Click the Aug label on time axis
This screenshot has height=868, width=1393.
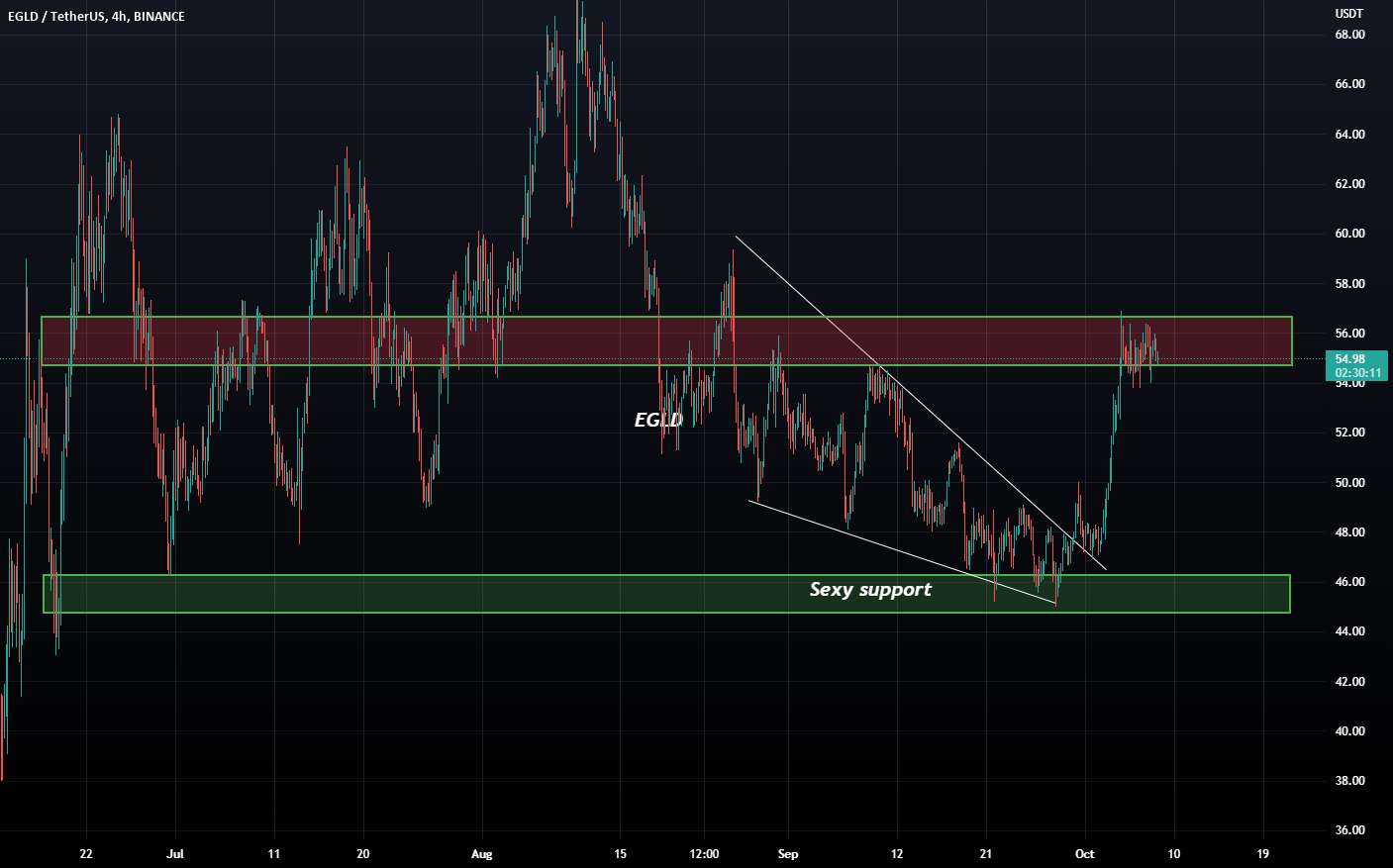(x=481, y=853)
